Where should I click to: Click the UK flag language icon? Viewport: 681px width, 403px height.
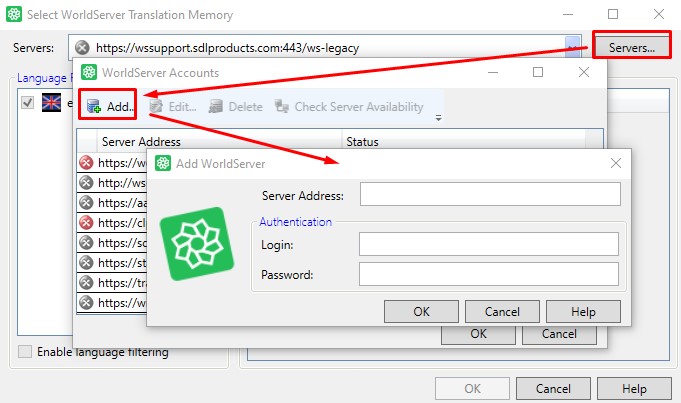[x=51, y=104]
